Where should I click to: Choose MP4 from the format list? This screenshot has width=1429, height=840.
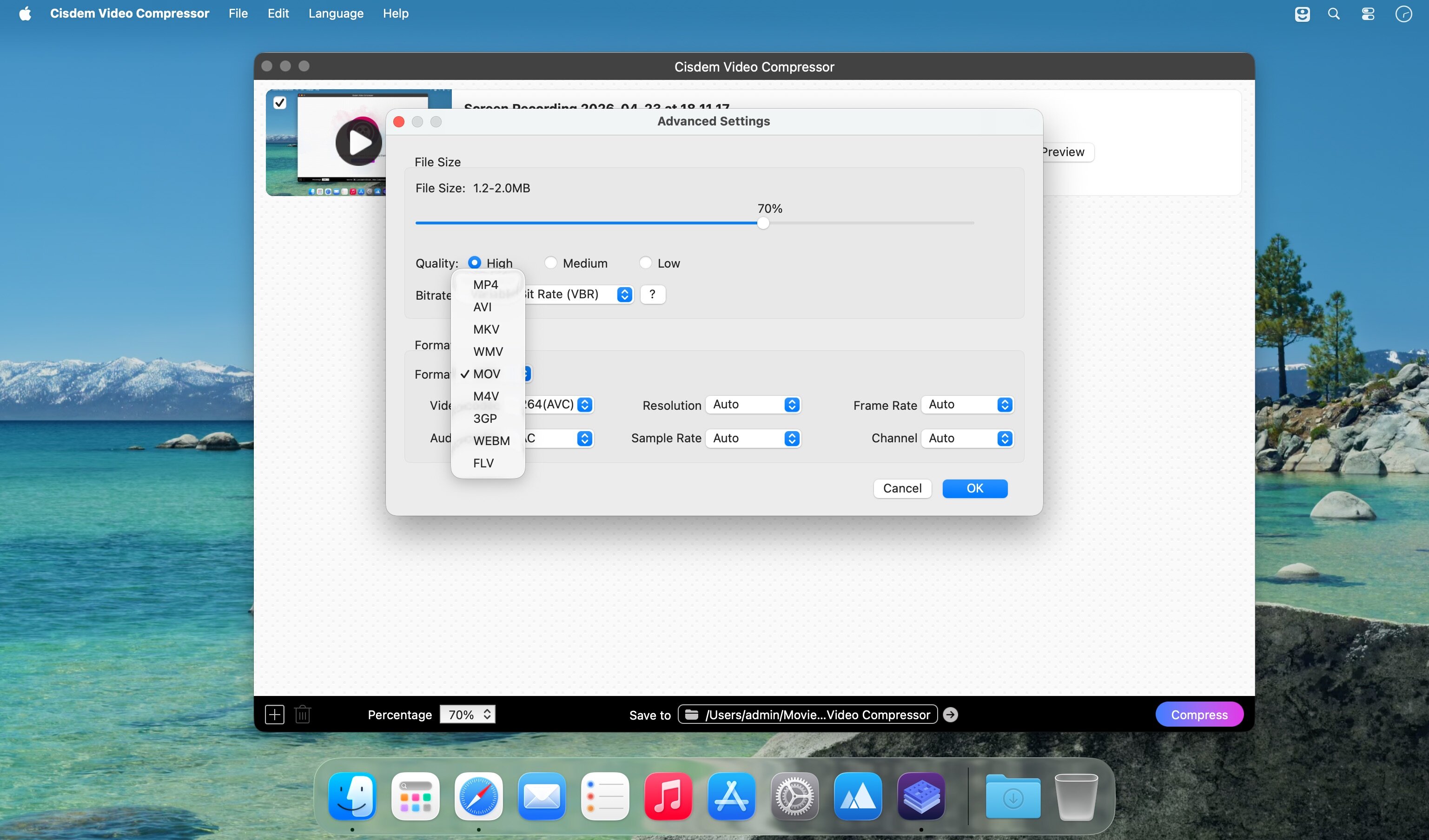[485, 284]
